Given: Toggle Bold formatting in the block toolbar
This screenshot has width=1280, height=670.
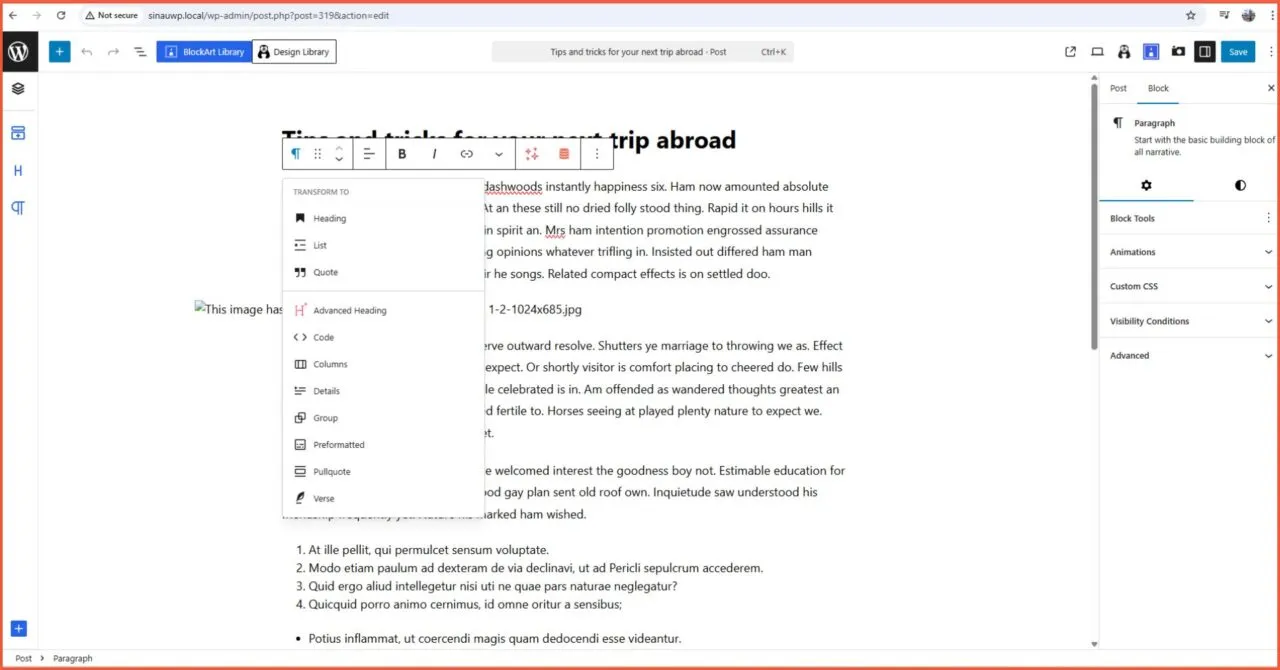Looking at the screenshot, I should pos(401,153).
